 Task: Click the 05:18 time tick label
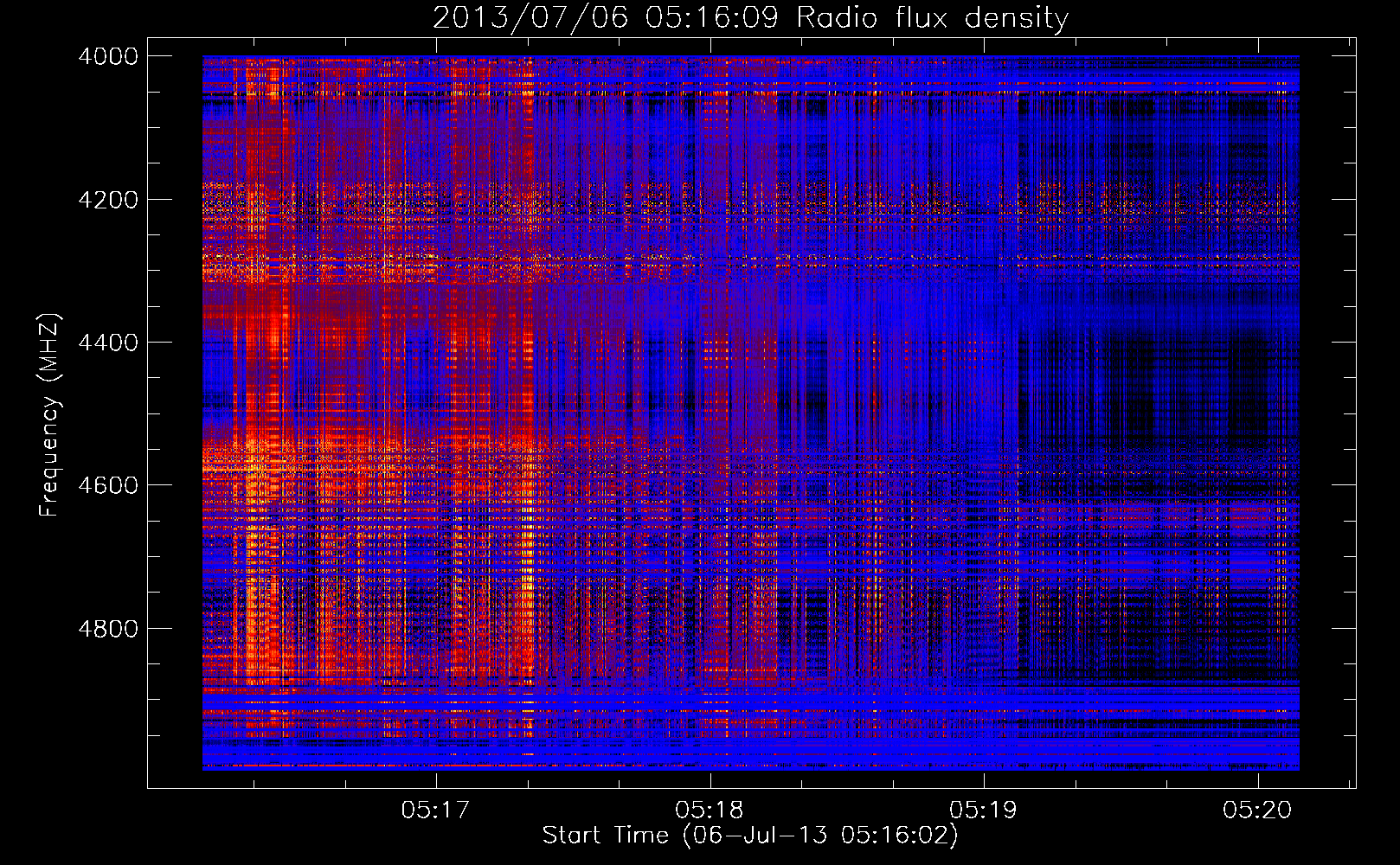point(710,810)
